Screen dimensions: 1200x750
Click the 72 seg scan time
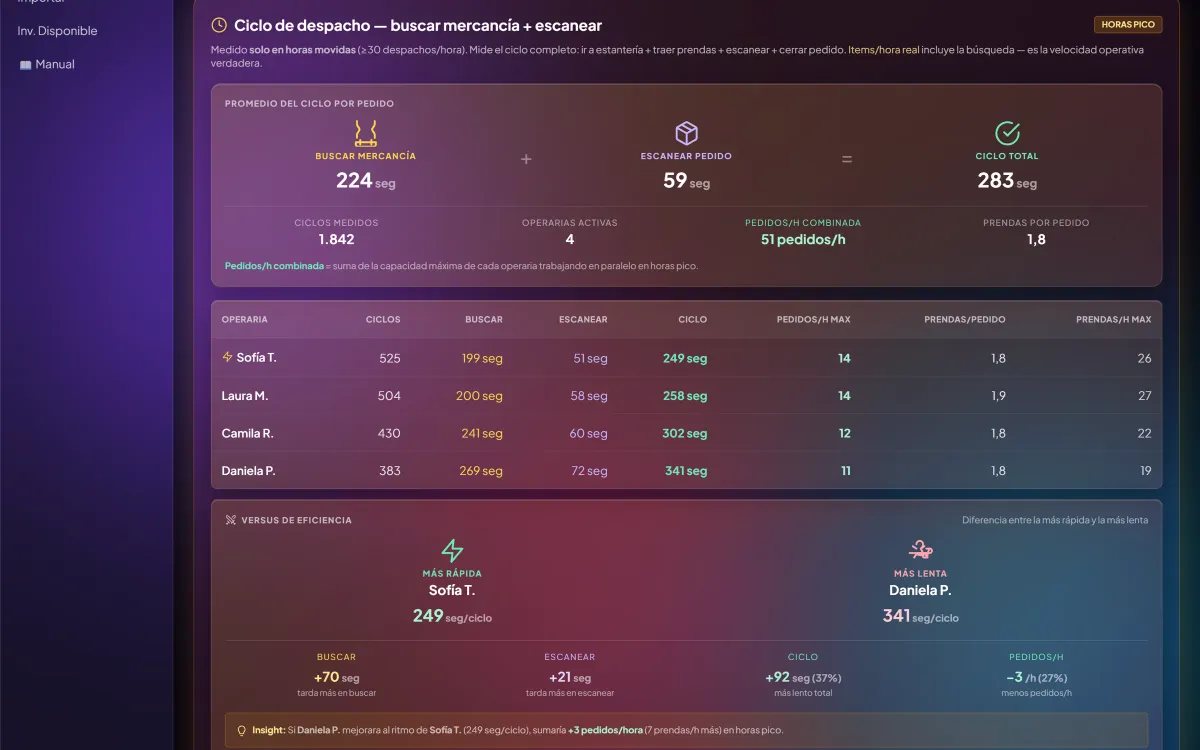point(590,471)
